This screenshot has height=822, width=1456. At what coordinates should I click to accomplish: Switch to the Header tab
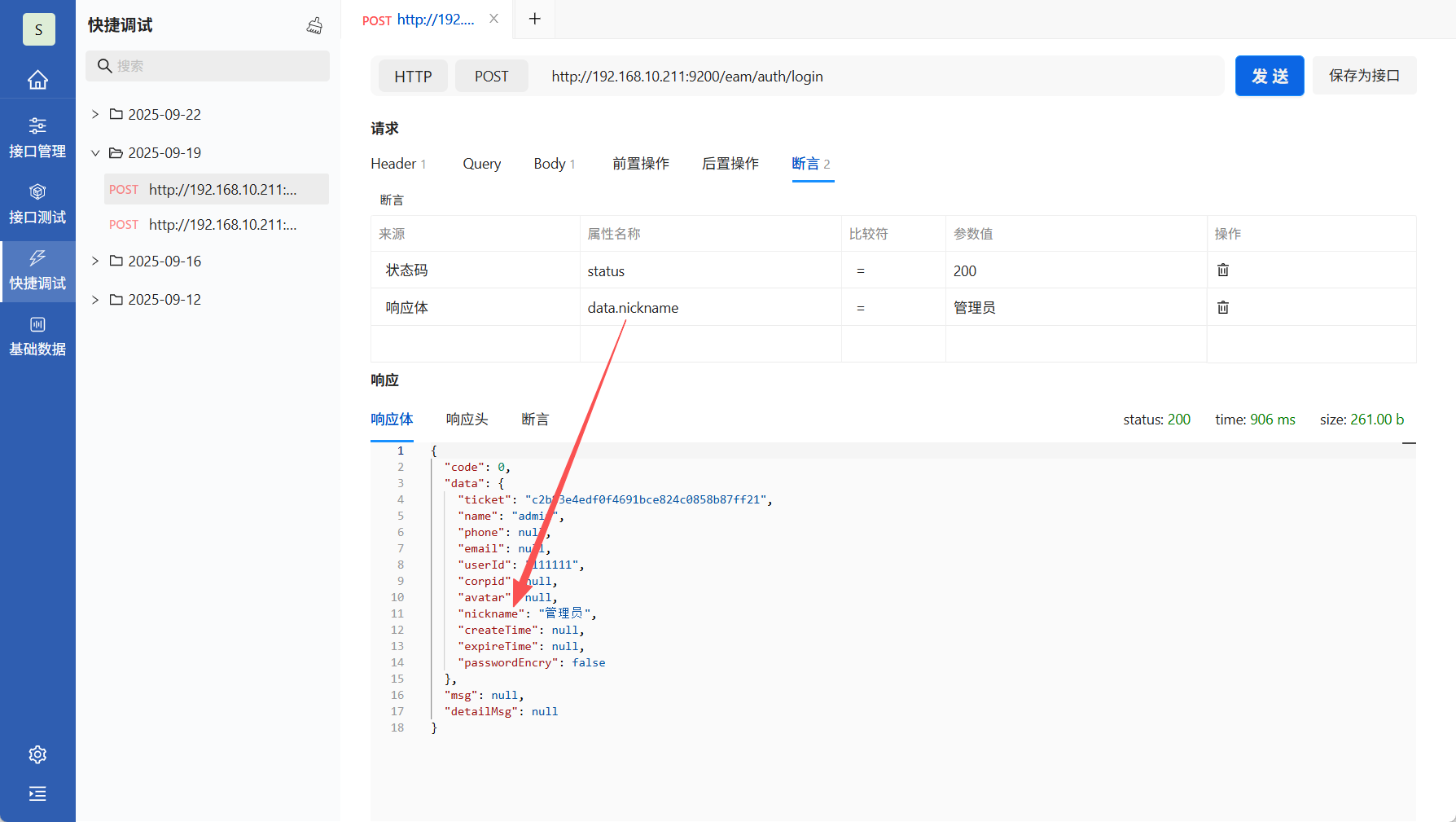click(398, 164)
